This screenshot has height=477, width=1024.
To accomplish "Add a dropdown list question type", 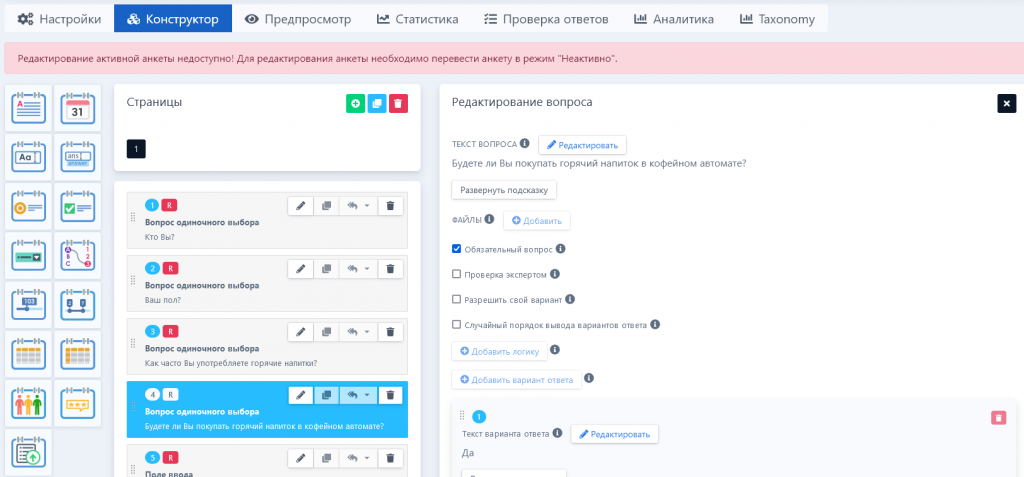I will [x=28, y=255].
